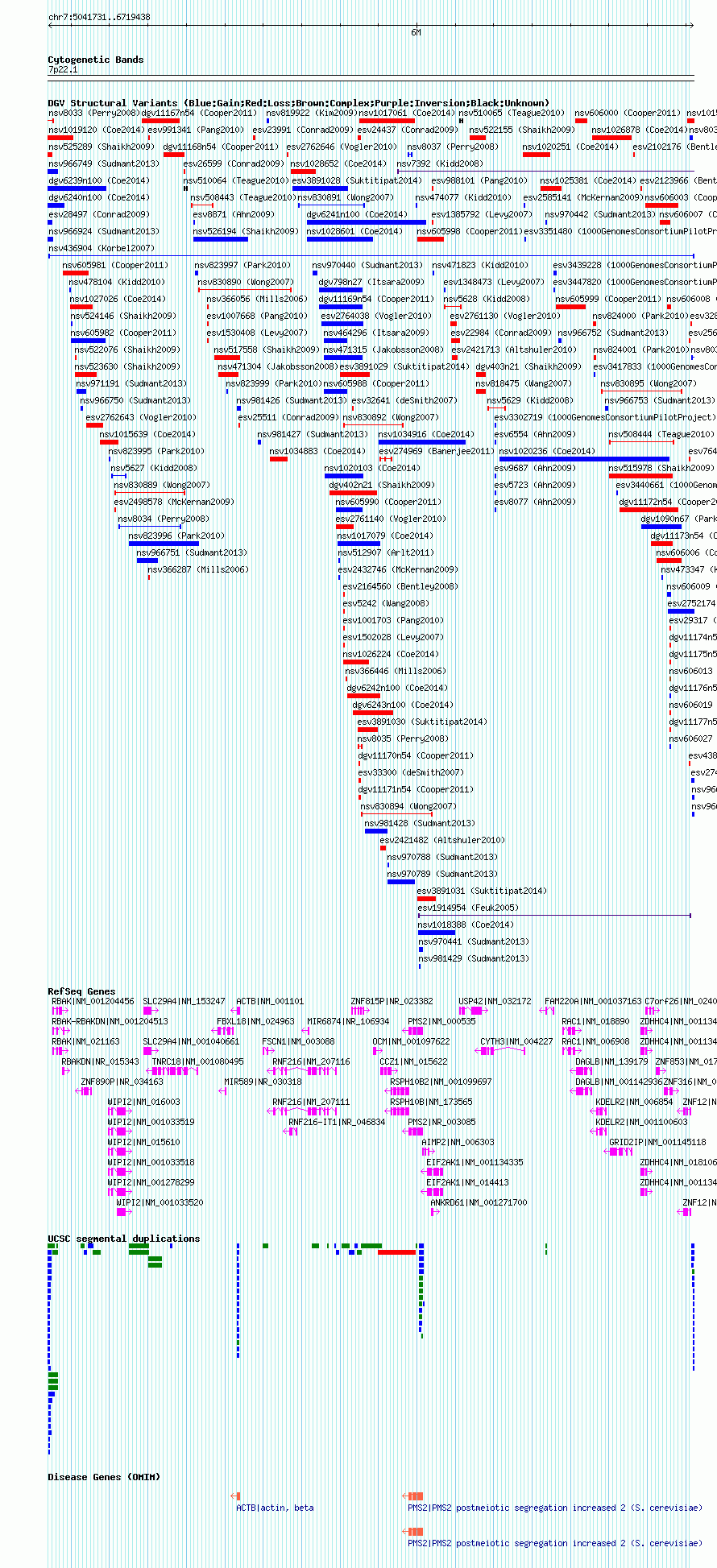Viewport: 717px width, 1568px height.
Task: Select gene GRID2IP|NM_001145118
Action: pos(657,1142)
